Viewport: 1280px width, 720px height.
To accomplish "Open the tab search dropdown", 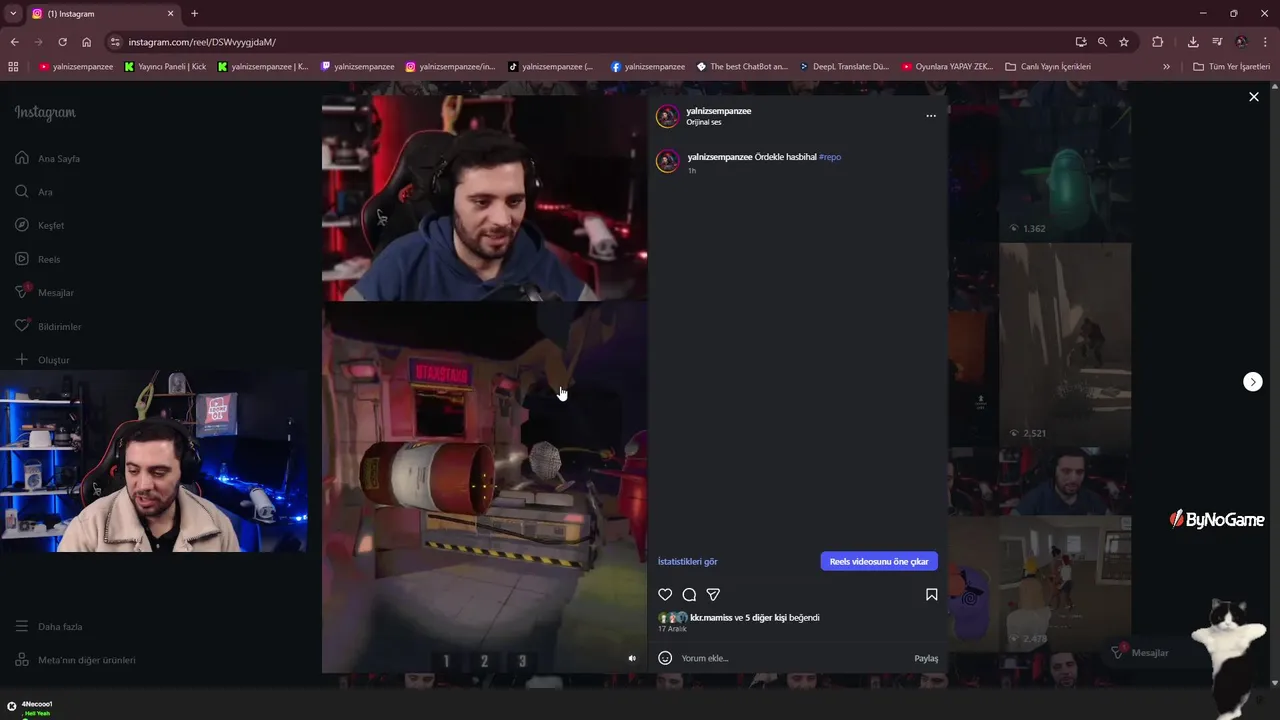I will (x=13, y=13).
